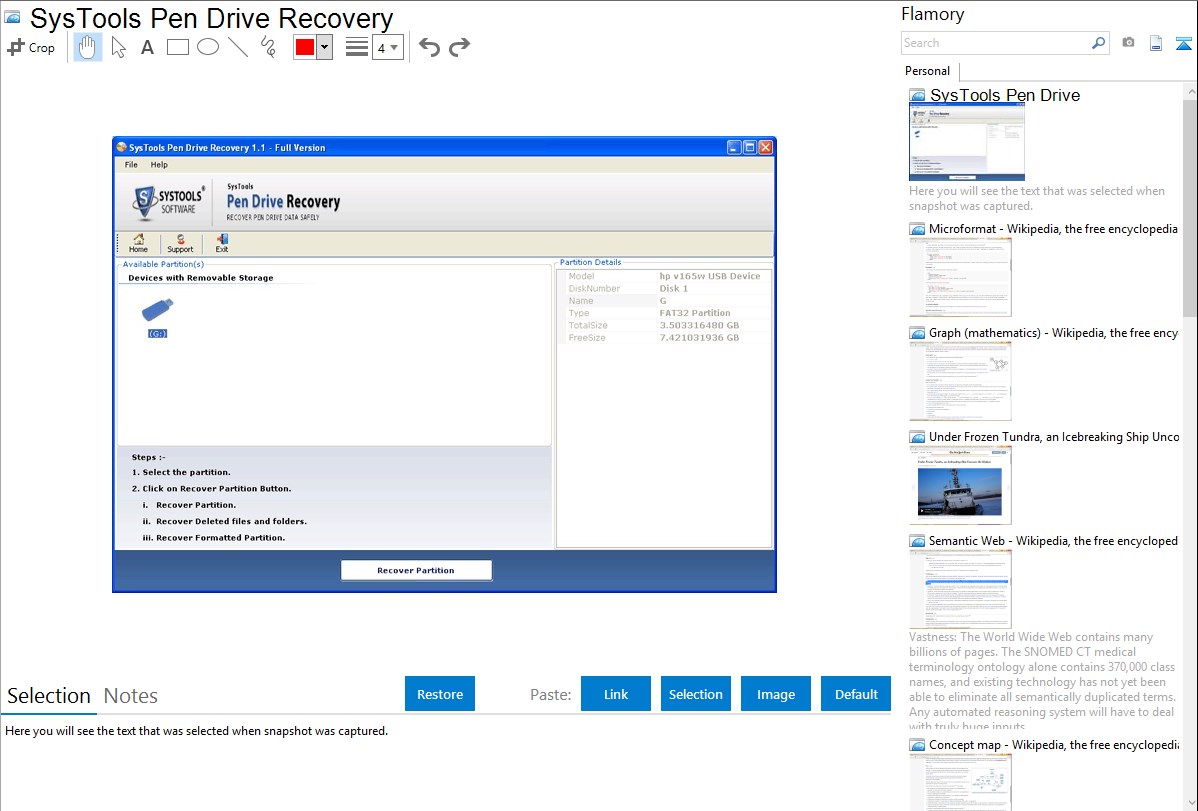Image resolution: width=1198 pixels, height=811 pixels.
Task: Click the sidebar vertical scrollbar
Action: [x=1190, y=206]
